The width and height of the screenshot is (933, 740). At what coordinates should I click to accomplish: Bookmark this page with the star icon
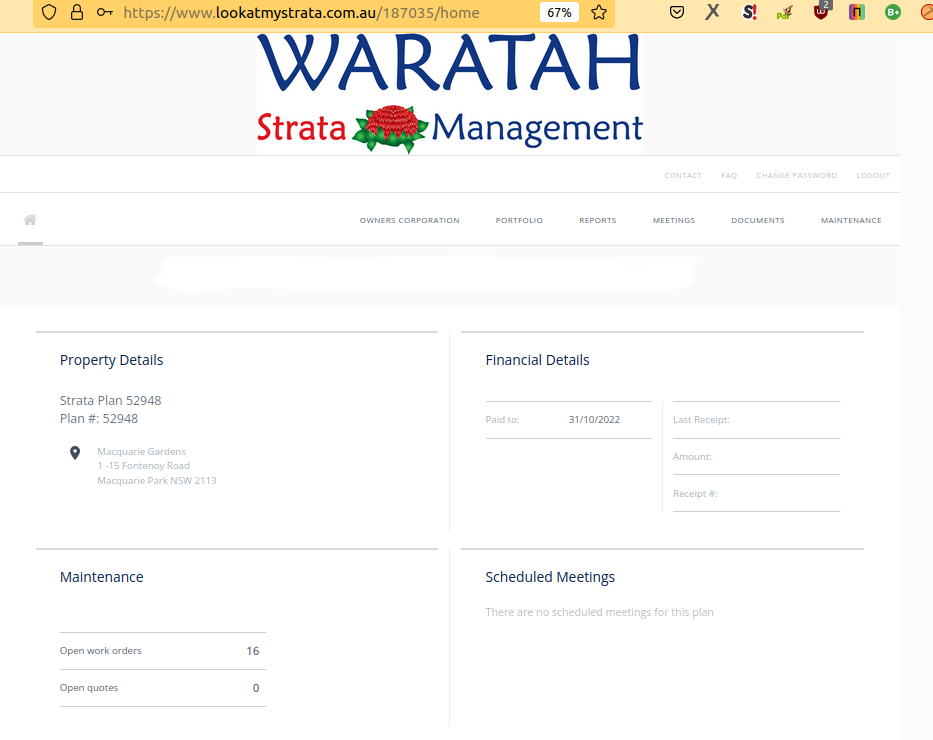[599, 12]
